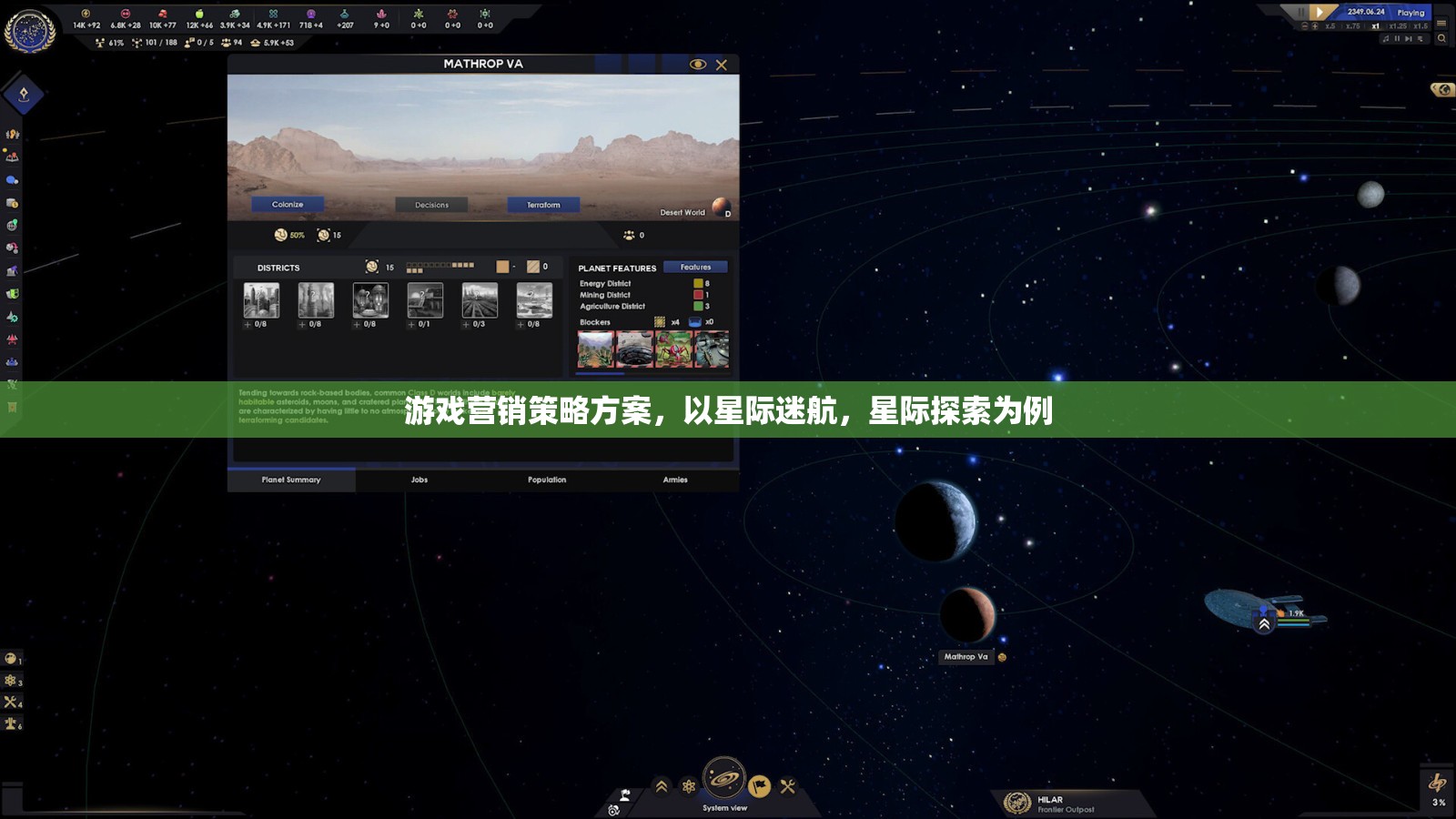The width and height of the screenshot is (1456, 819).
Task: Pause the game clock
Action: (1300, 12)
